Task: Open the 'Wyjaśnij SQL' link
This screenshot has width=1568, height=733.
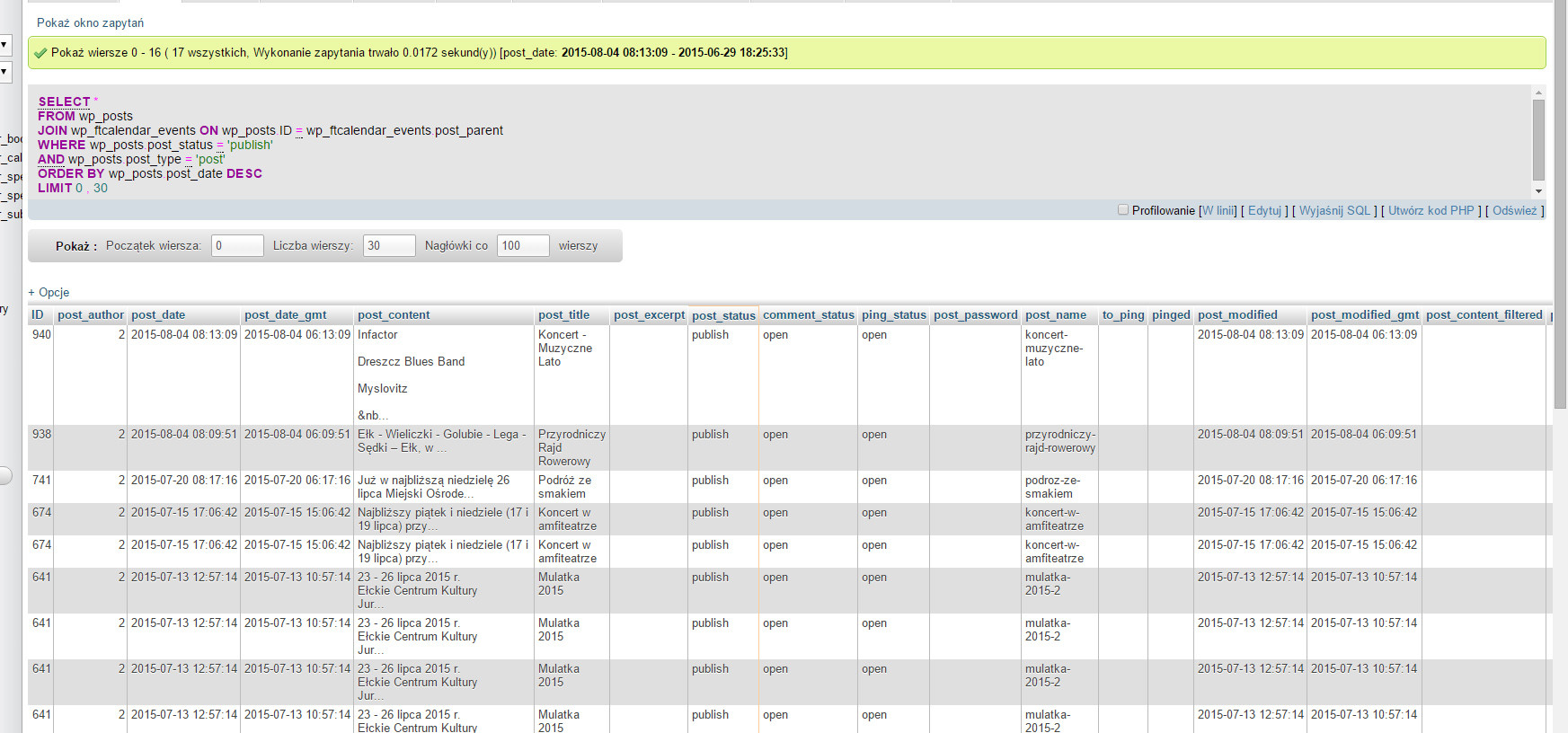Action: click(x=1334, y=210)
